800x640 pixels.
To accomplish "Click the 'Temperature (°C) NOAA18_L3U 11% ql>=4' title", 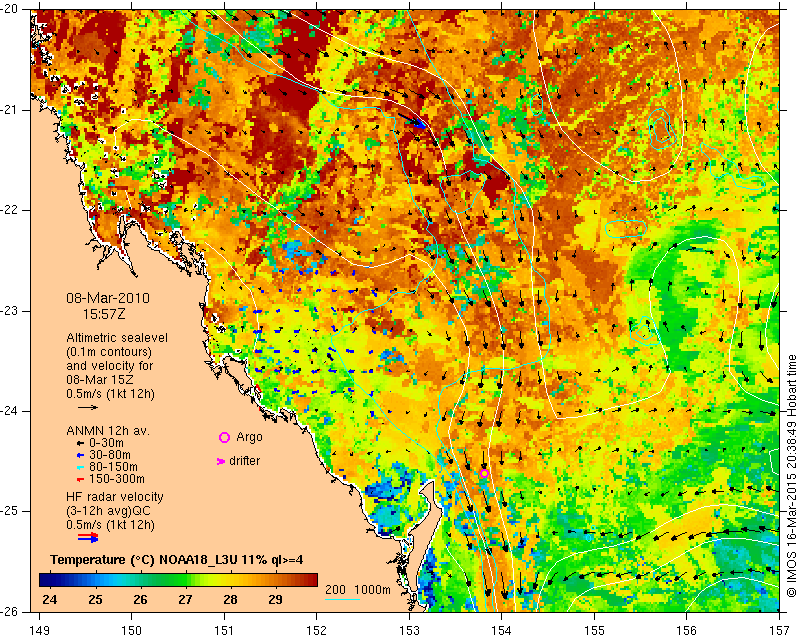I will click(177, 560).
